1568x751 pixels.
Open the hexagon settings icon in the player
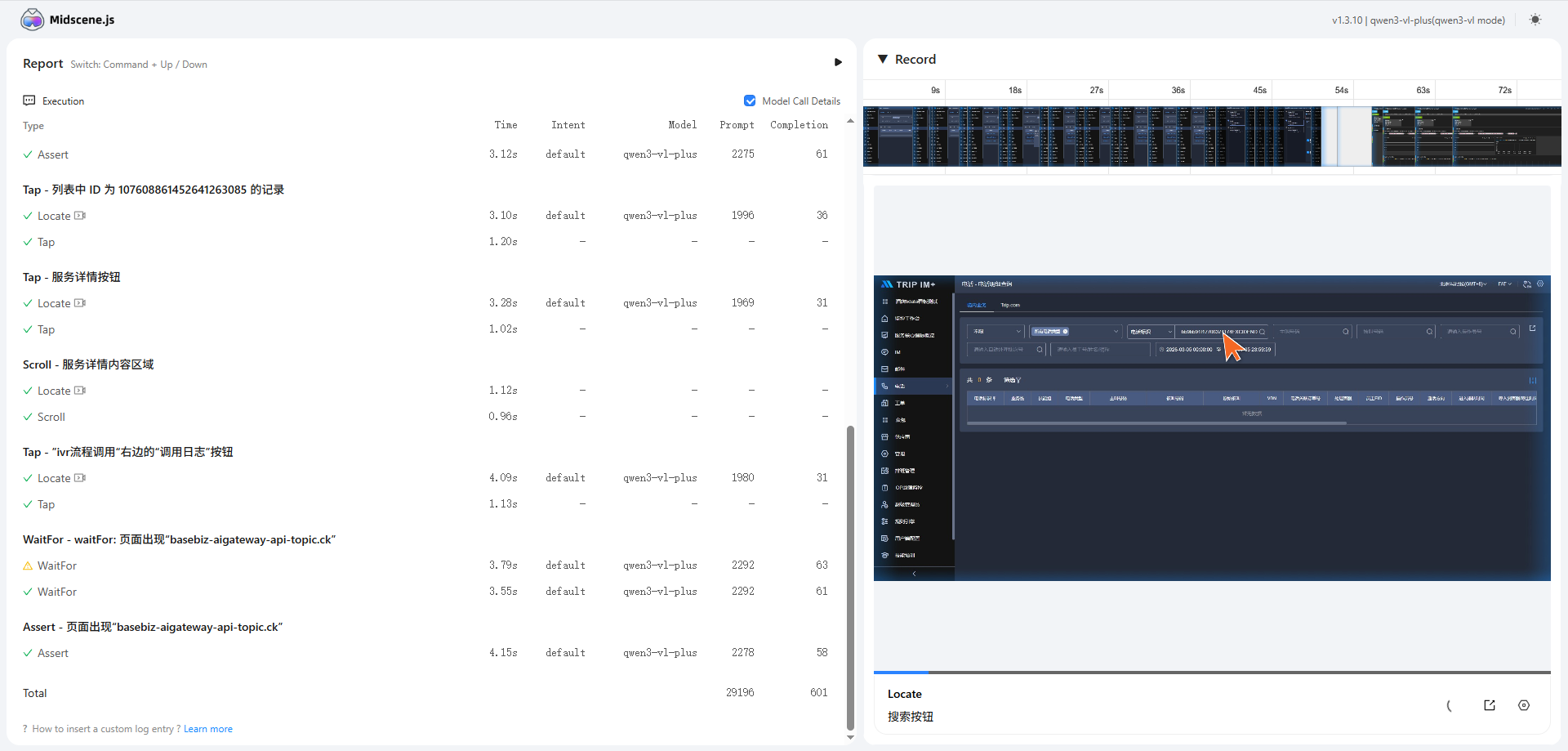coord(1524,705)
